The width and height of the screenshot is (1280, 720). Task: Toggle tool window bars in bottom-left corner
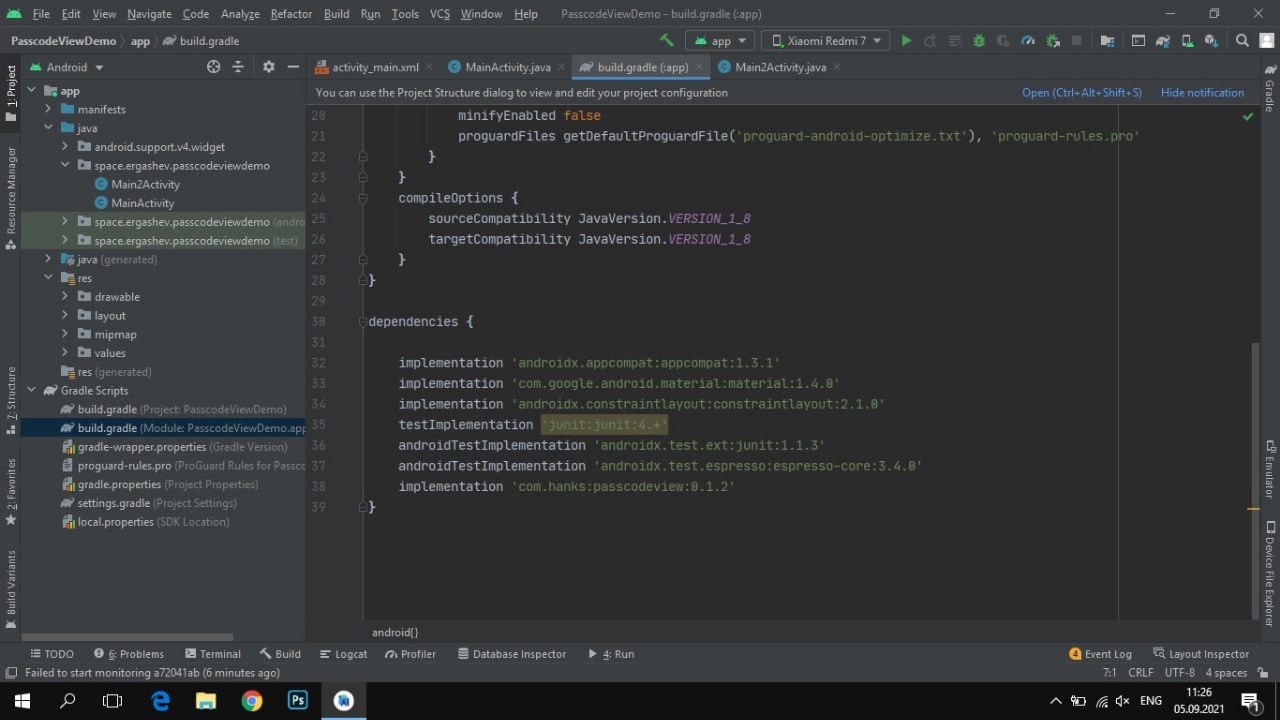click(11, 673)
